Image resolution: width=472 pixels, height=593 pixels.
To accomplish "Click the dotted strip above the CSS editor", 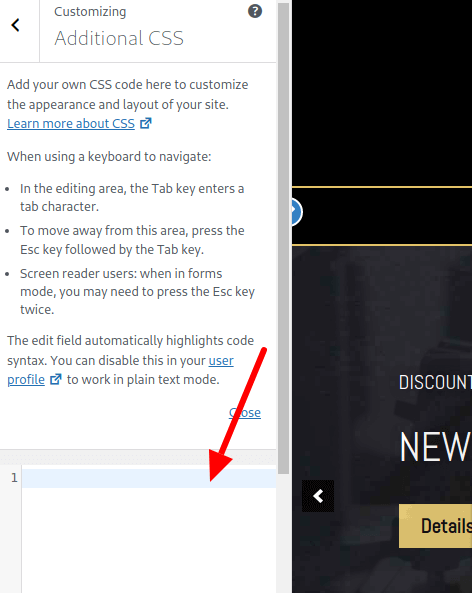I will click(138, 457).
